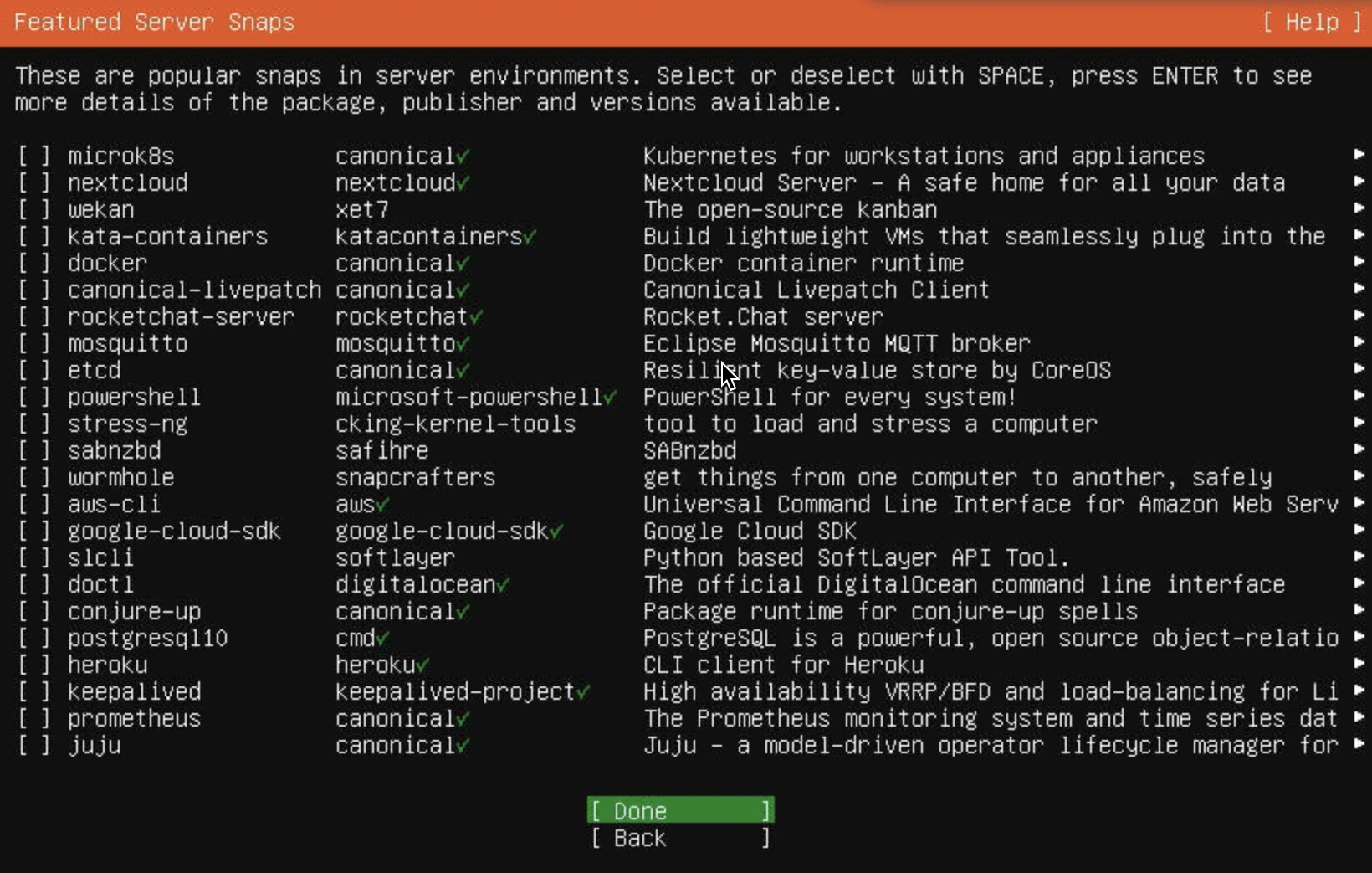
Task: Select the docker snap checkbox
Action: coord(34,264)
